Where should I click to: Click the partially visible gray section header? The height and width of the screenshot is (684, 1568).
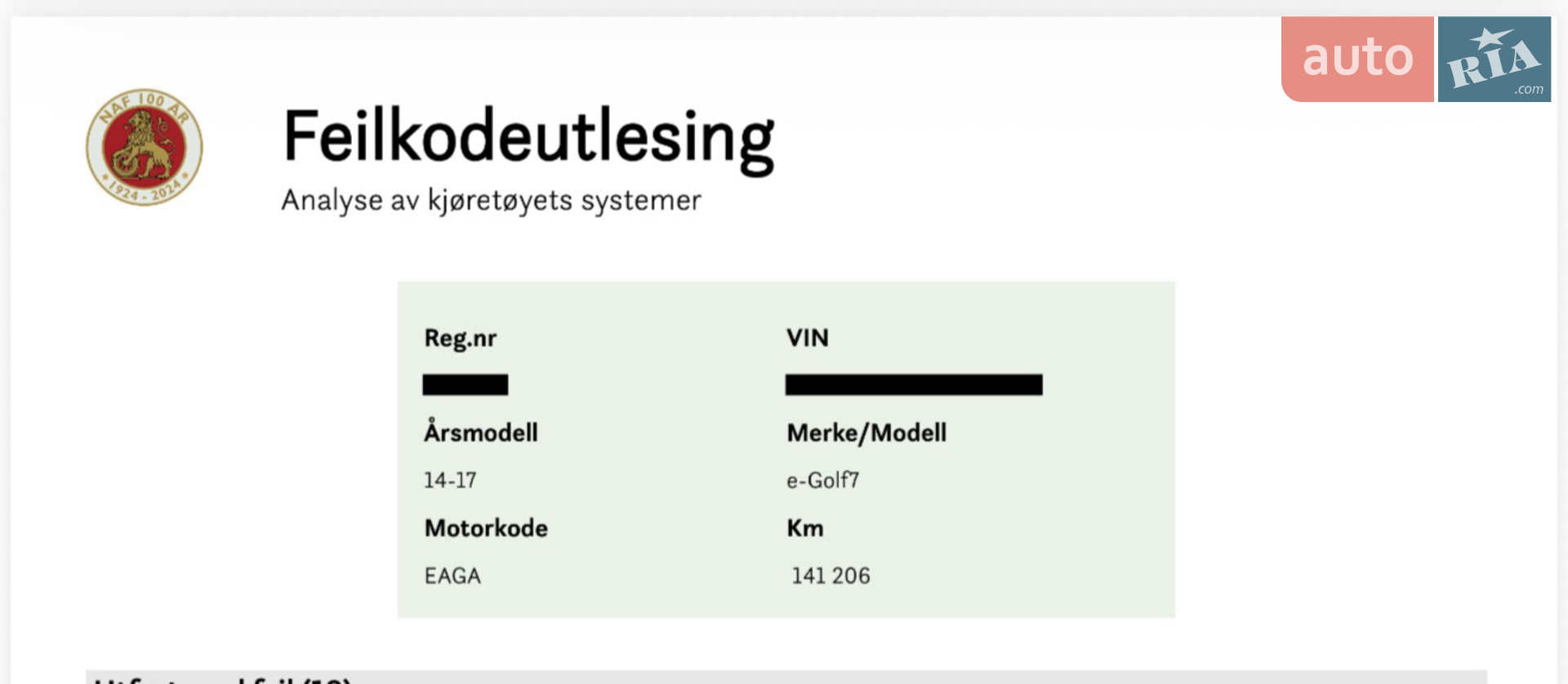(786, 677)
